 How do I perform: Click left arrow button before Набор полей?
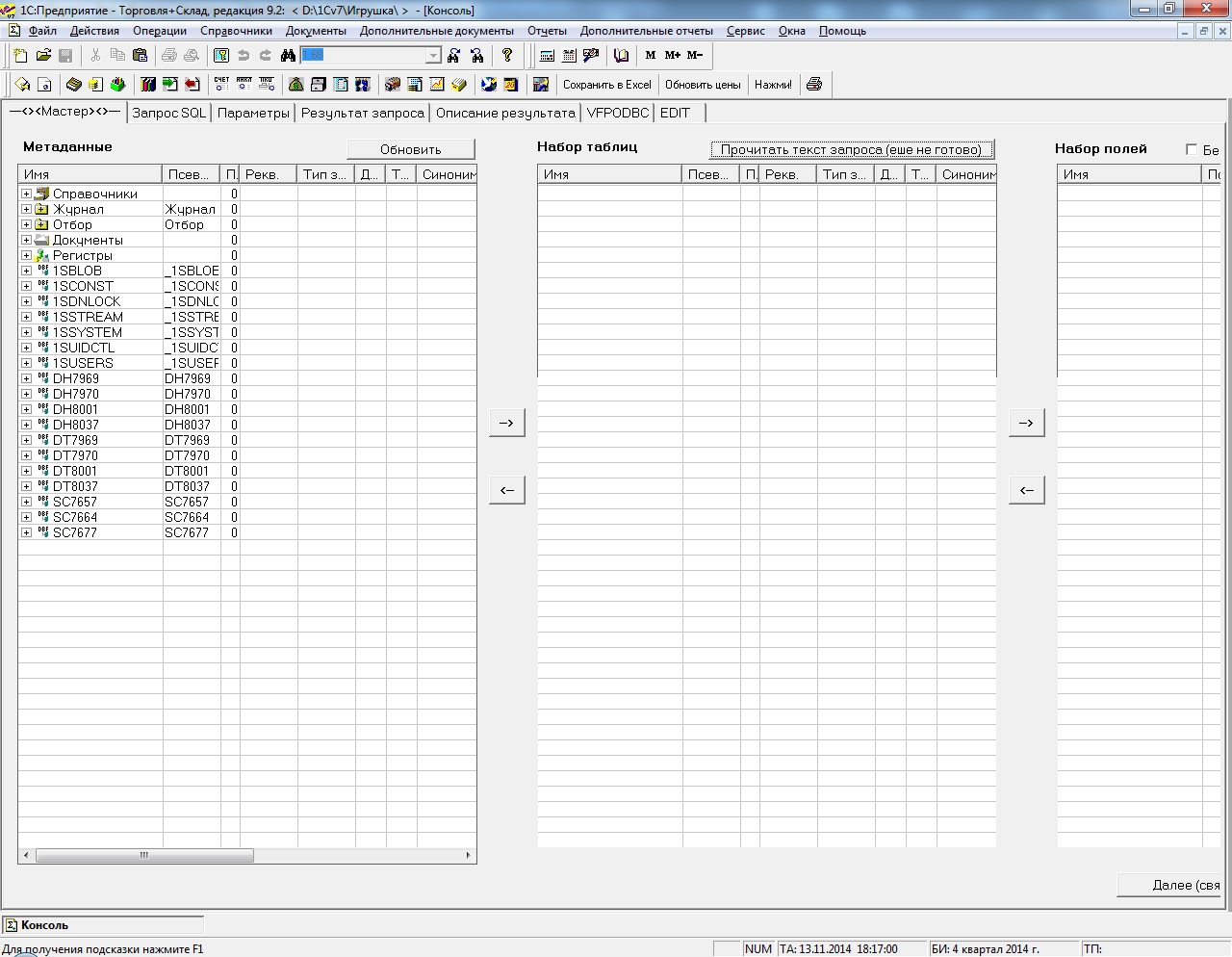1026,490
